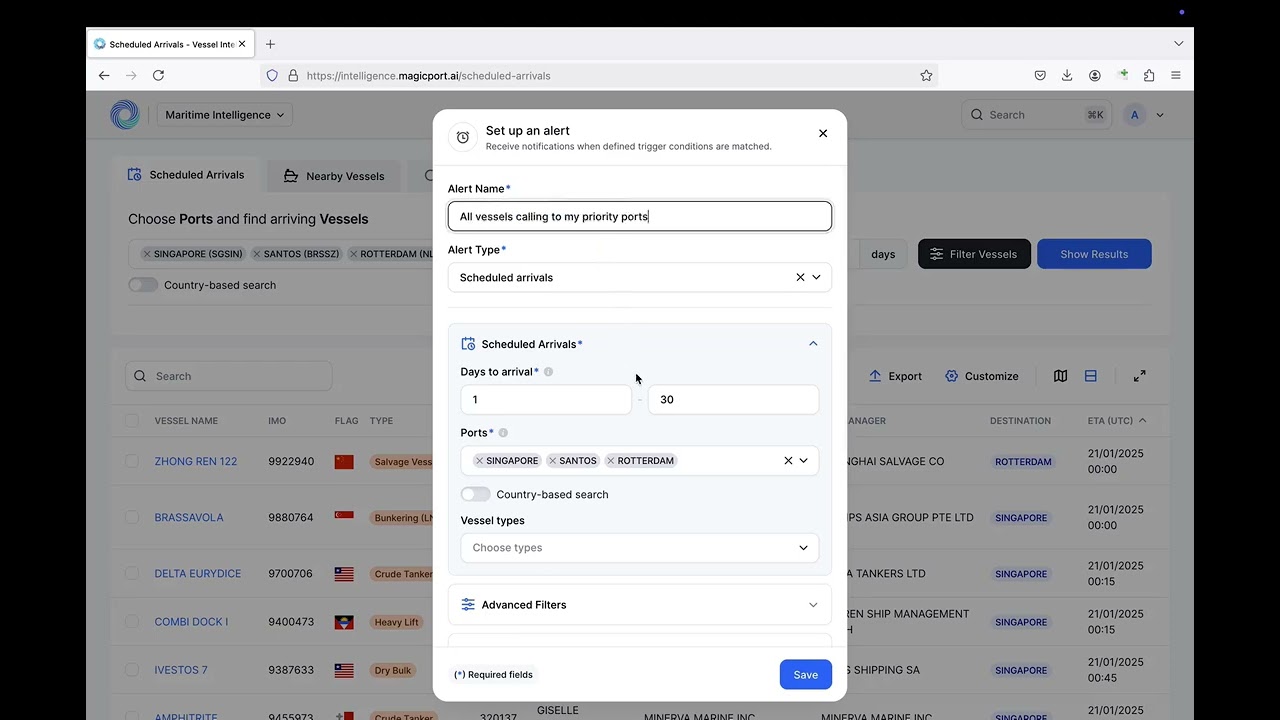The height and width of the screenshot is (720, 1280).
Task: Close the Set up an alert dialog
Action: pyautogui.click(x=823, y=133)
